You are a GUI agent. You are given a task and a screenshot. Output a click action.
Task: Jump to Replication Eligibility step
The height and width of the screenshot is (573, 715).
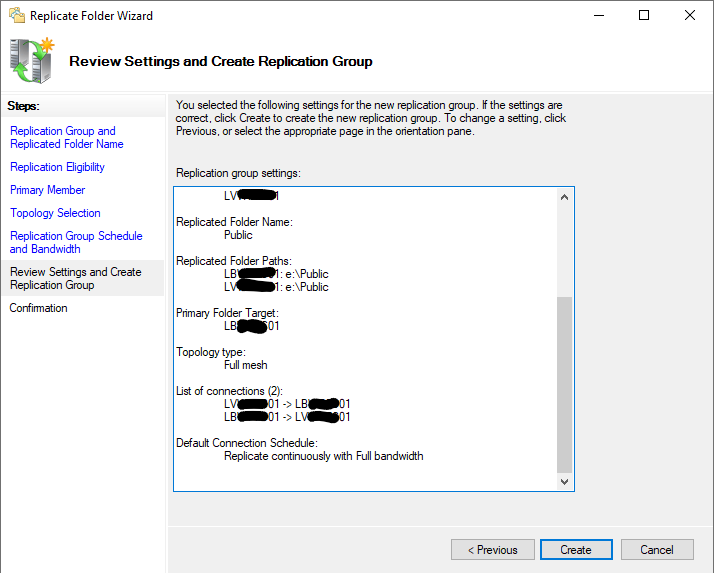(x=57, y=167)
